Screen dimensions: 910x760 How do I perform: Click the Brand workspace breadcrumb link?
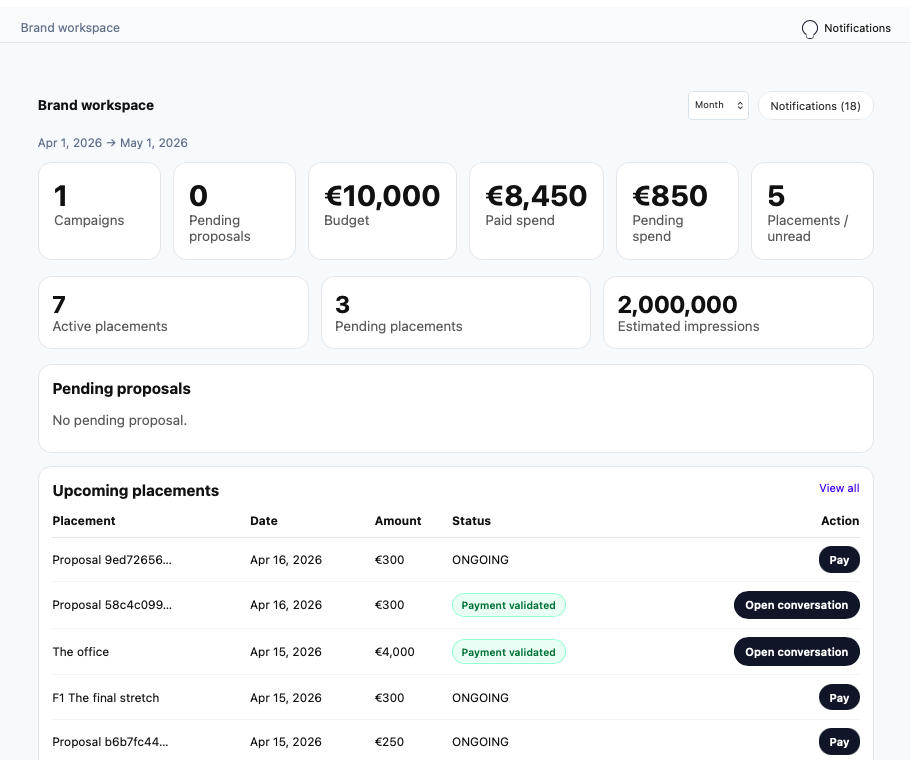coord(70,28)
